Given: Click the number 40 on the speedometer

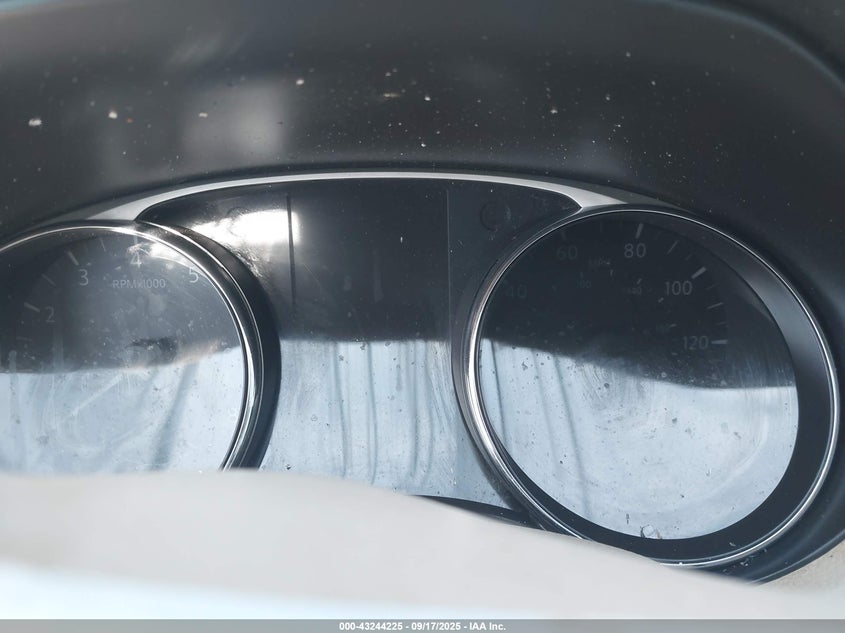Looking at the screenshot, I should (515, 291).
